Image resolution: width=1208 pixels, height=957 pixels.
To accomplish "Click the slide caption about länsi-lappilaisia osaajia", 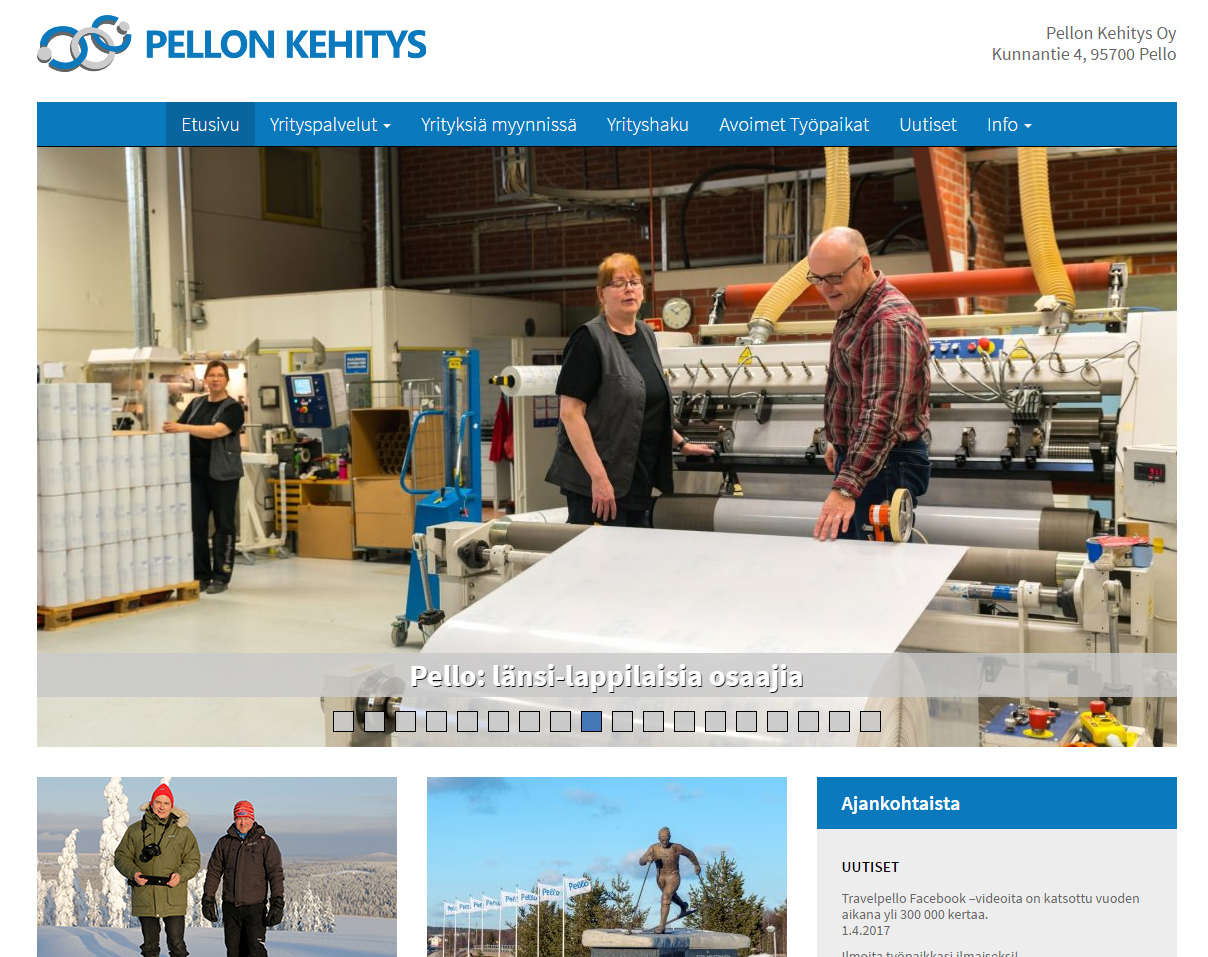I will pos(607,677).
